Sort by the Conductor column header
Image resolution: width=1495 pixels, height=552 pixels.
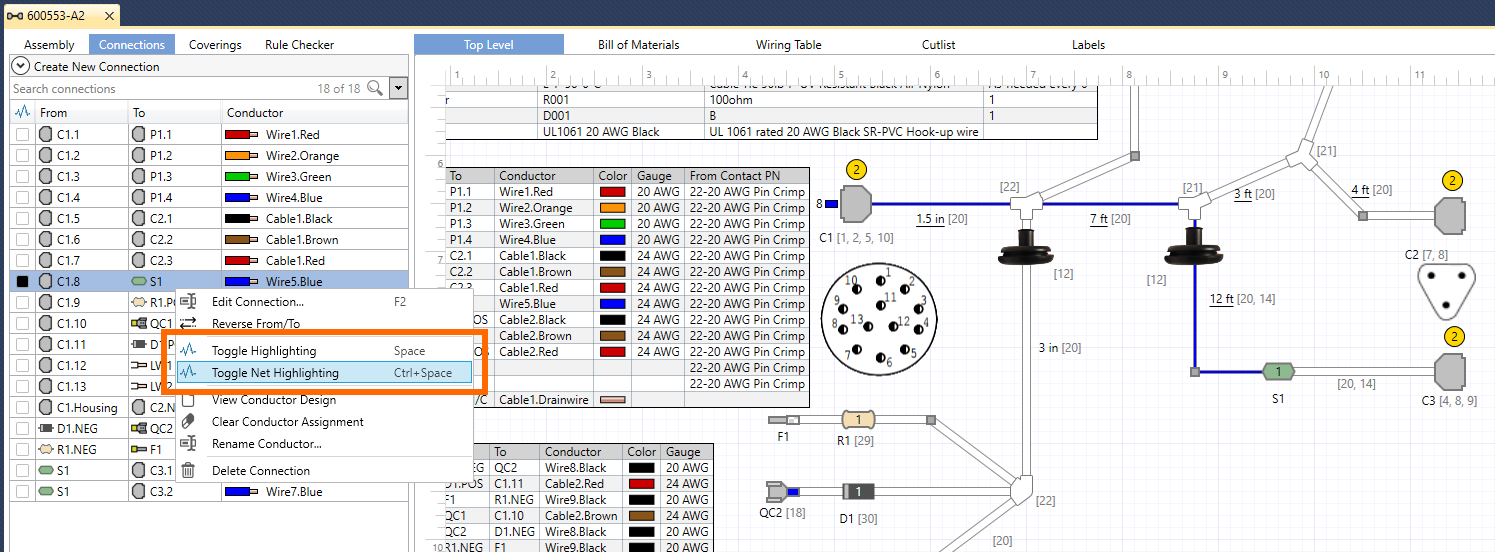click(314, 113)
